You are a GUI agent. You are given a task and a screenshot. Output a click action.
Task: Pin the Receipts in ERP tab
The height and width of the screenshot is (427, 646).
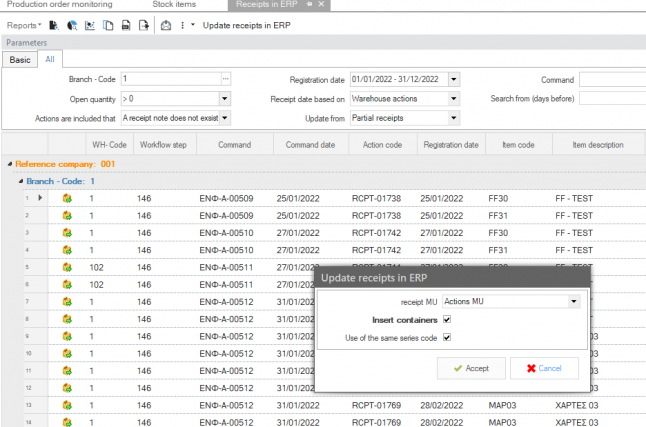click(x=309, y=4)
